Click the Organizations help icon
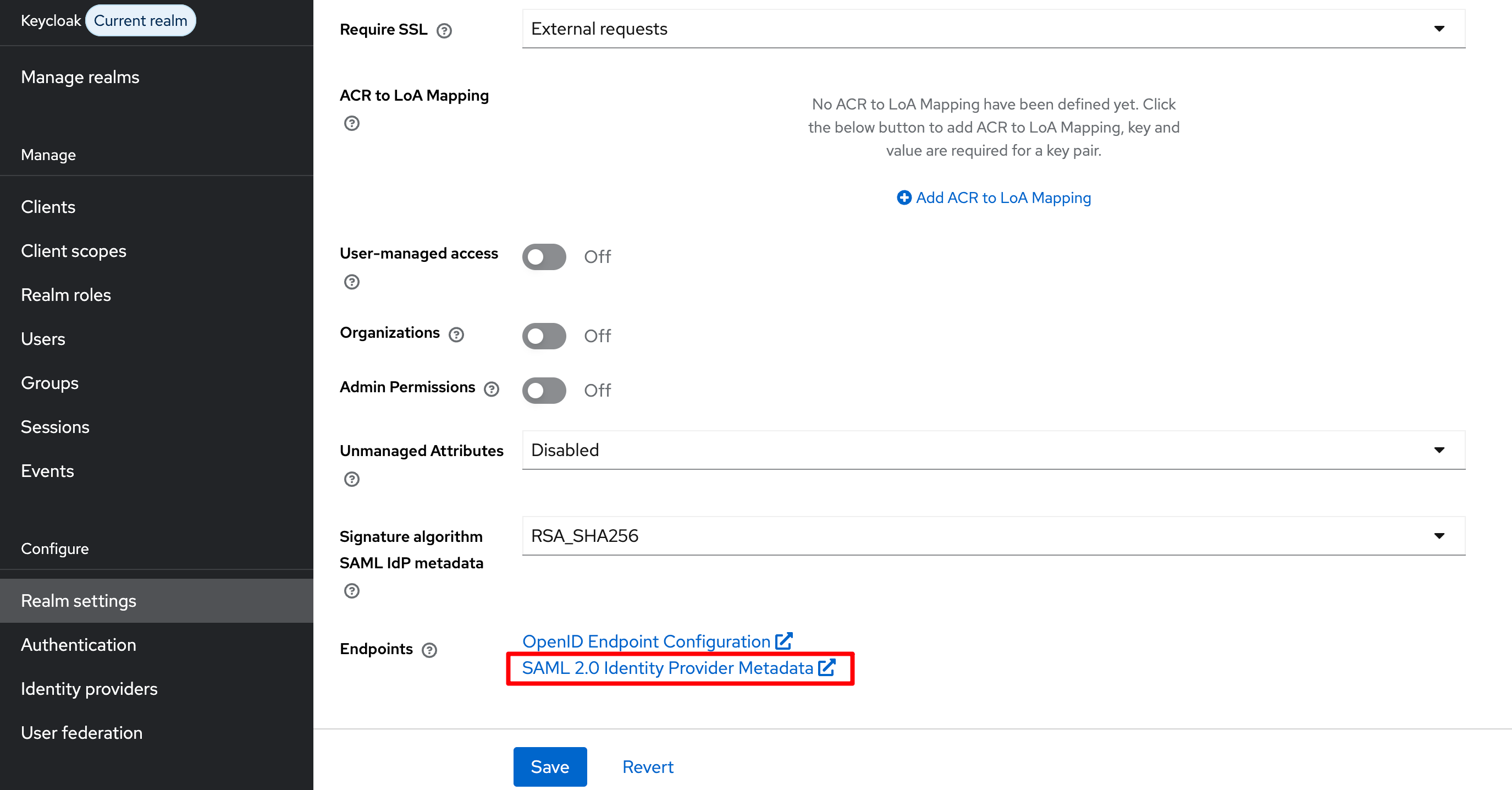1512x790 pixels. (x=456, y=334)
